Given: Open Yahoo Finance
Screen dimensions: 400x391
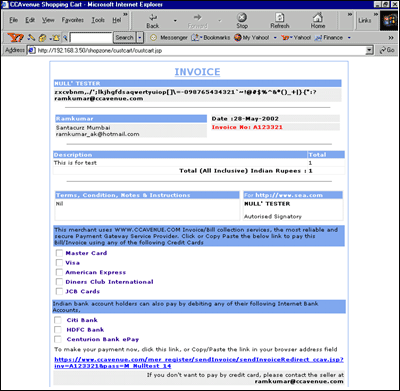Looking at the screenshot, I should (329, 38).
